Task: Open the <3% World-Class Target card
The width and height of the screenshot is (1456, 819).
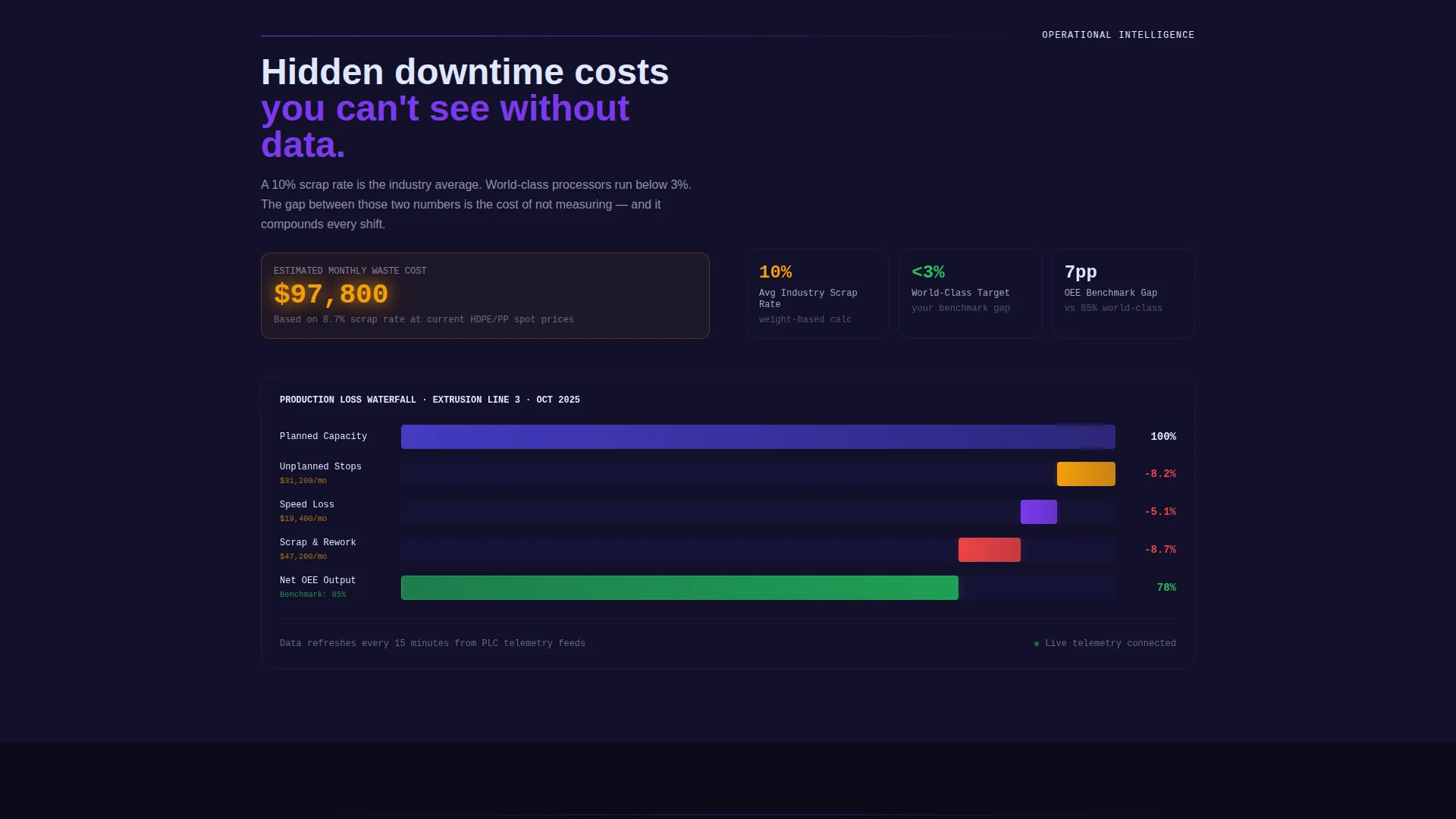Action: (971, 293)
